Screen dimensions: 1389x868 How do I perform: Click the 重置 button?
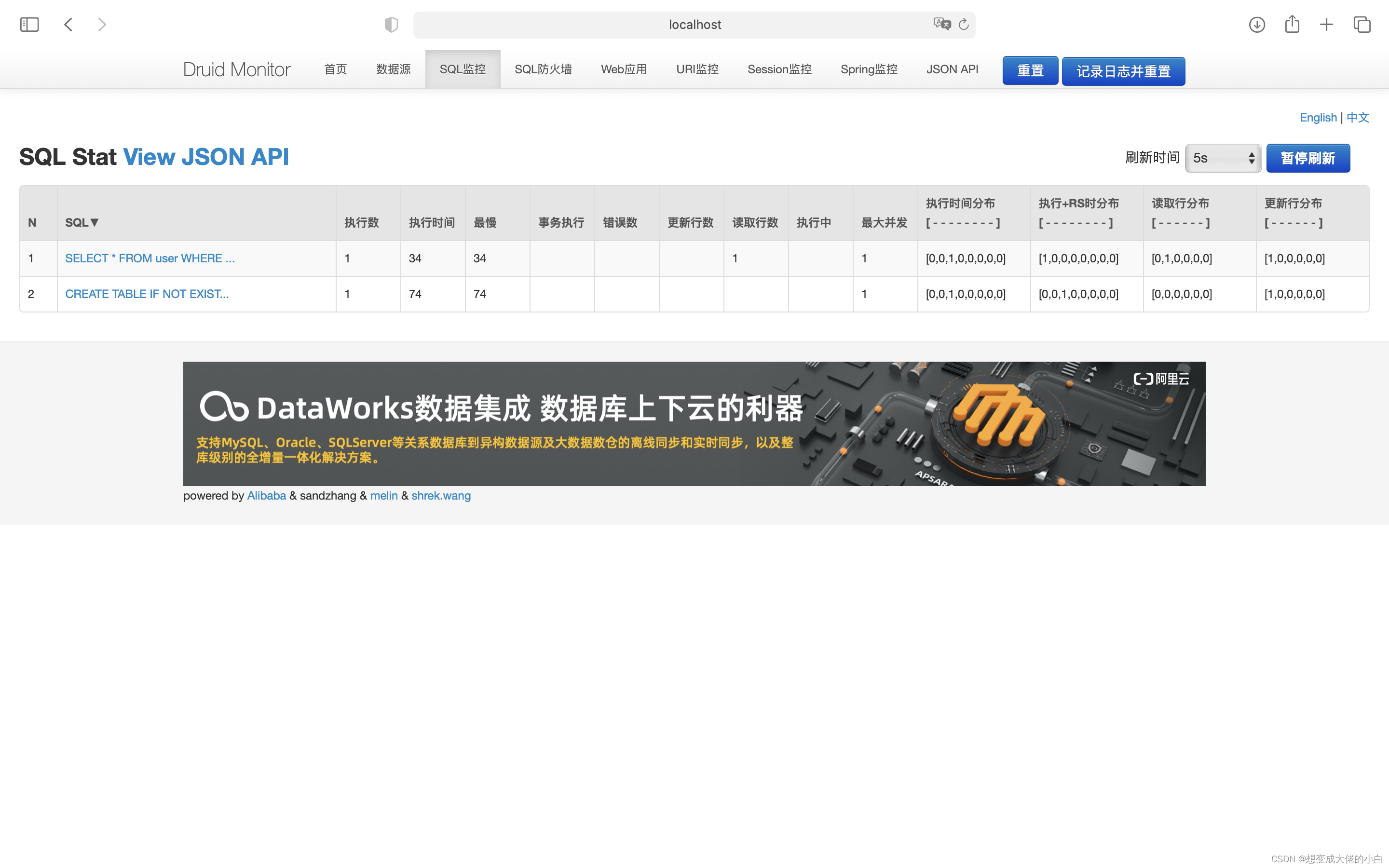[1030, 70]
